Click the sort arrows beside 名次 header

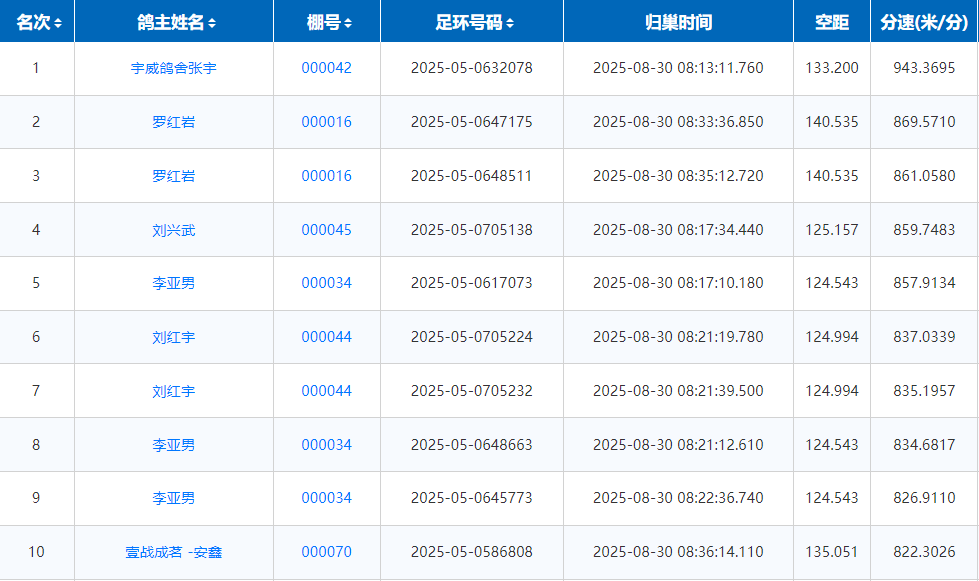58,23
